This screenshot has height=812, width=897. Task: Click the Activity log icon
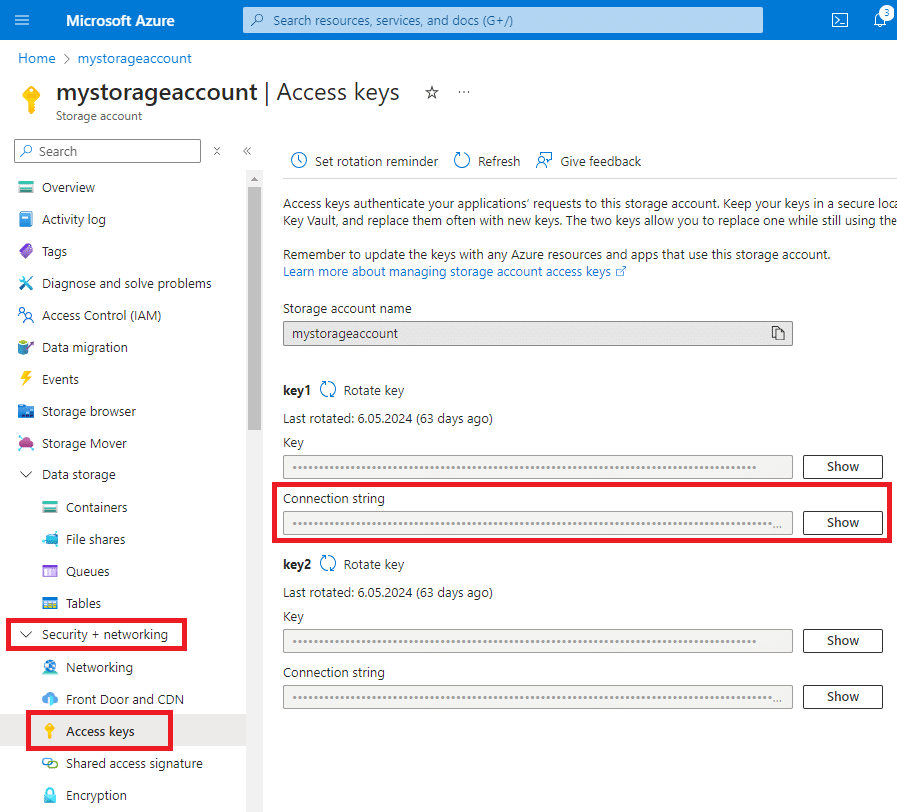pos(26,219)
